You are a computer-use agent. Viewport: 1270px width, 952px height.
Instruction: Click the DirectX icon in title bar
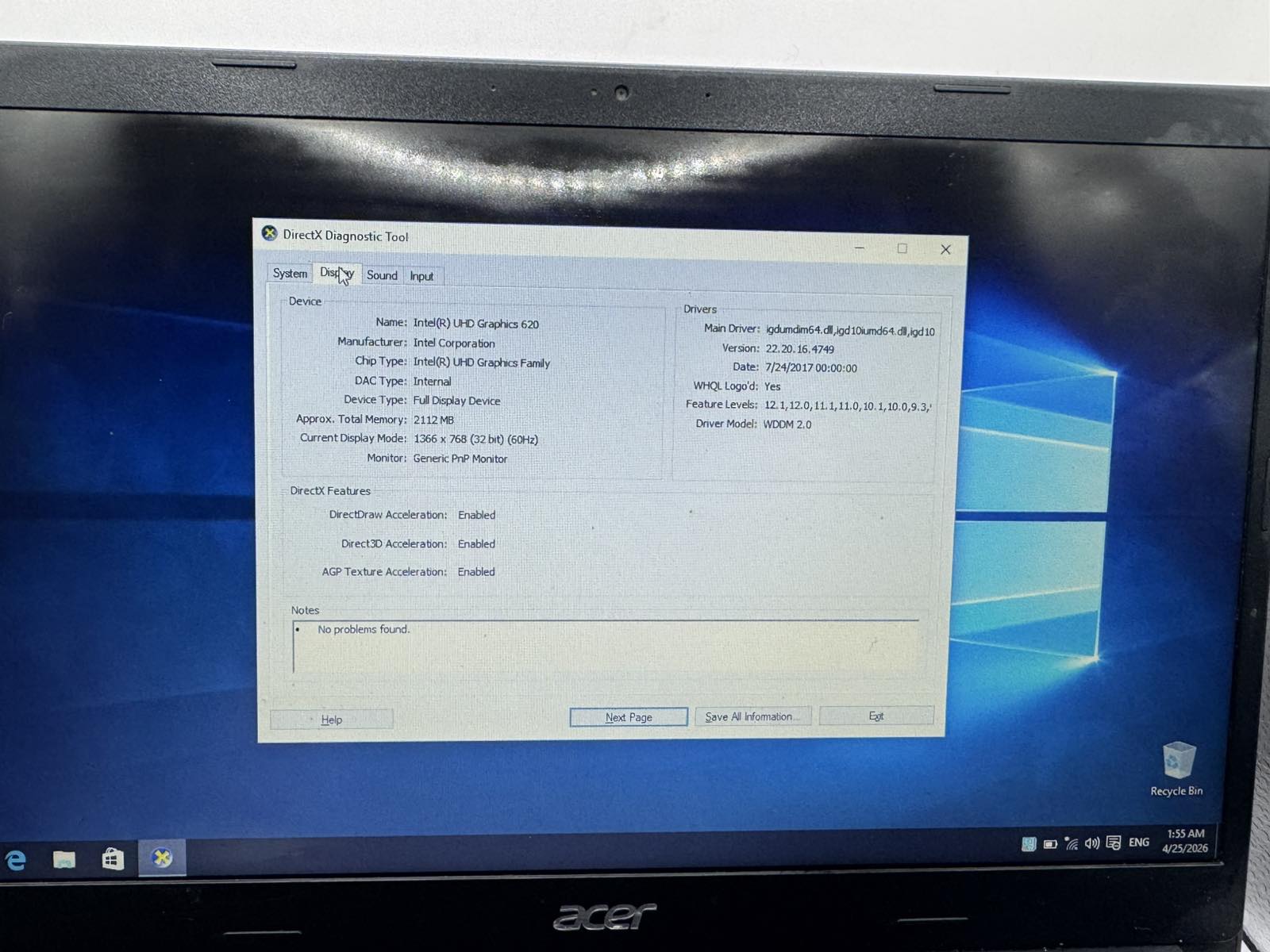pyautogui.click(x=270, y=233)
